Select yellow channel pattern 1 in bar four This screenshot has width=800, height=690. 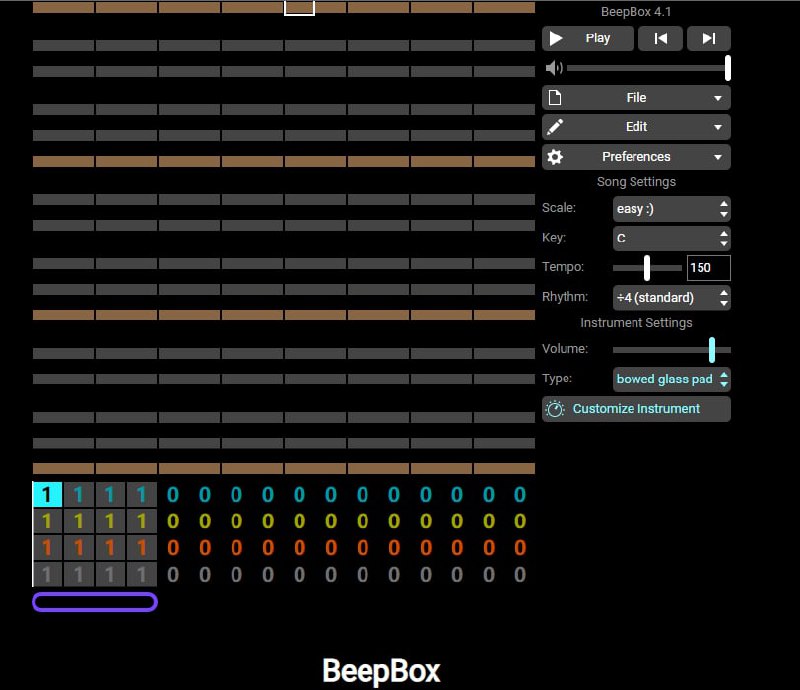(x=141, y=521)
